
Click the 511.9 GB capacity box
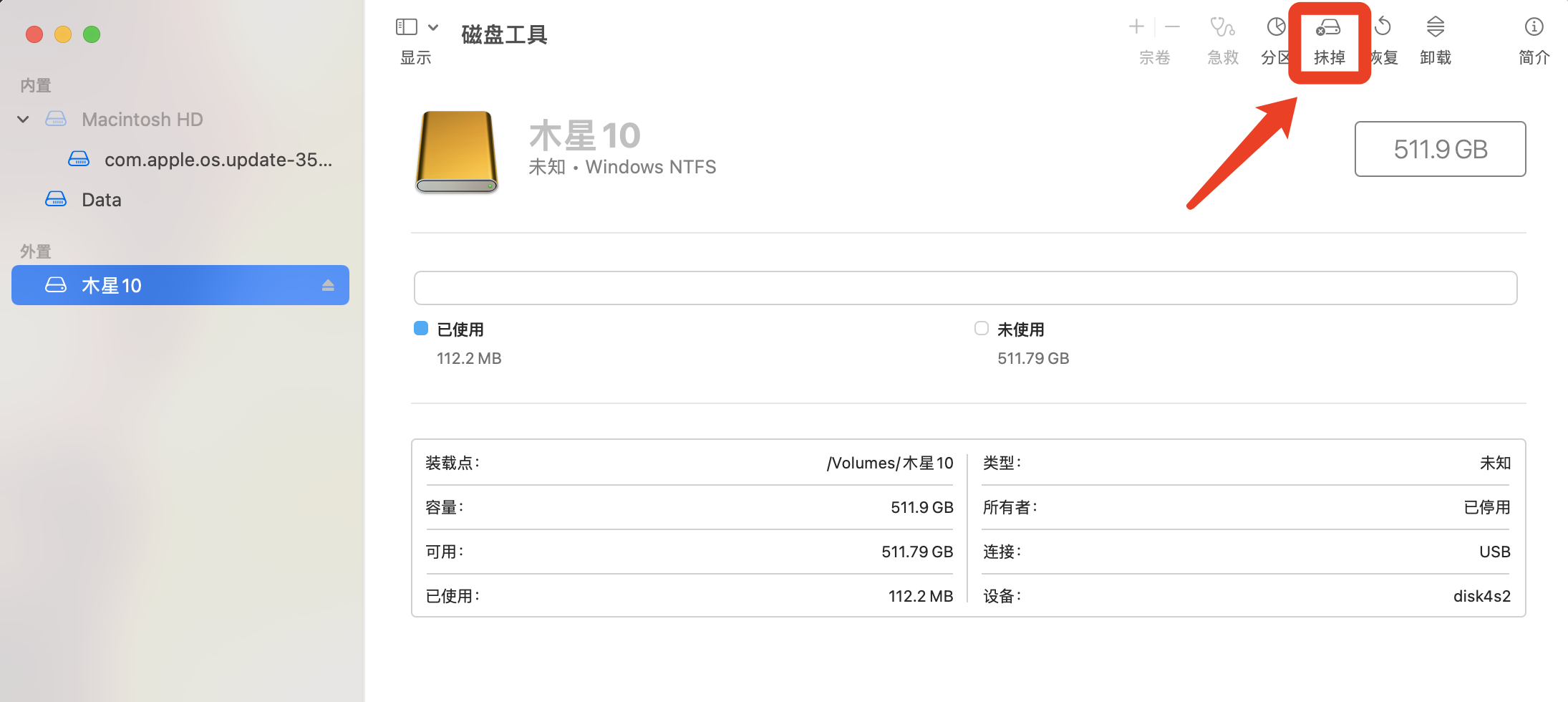[x=1440, y=149]
